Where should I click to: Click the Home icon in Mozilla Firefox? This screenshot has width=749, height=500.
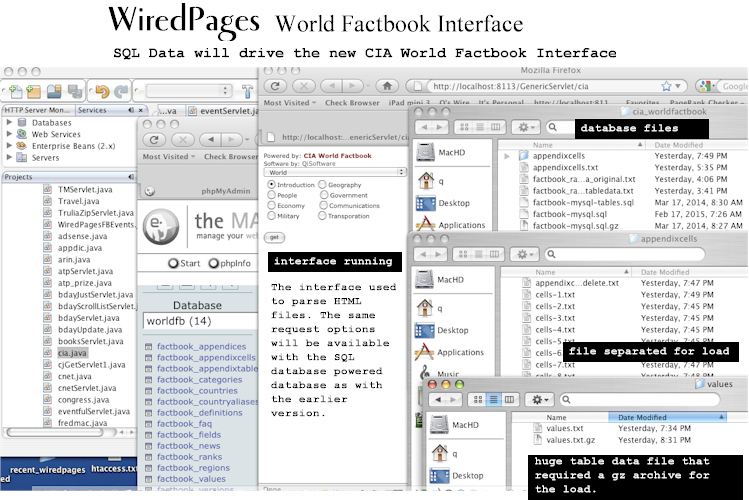click(387, 86)
